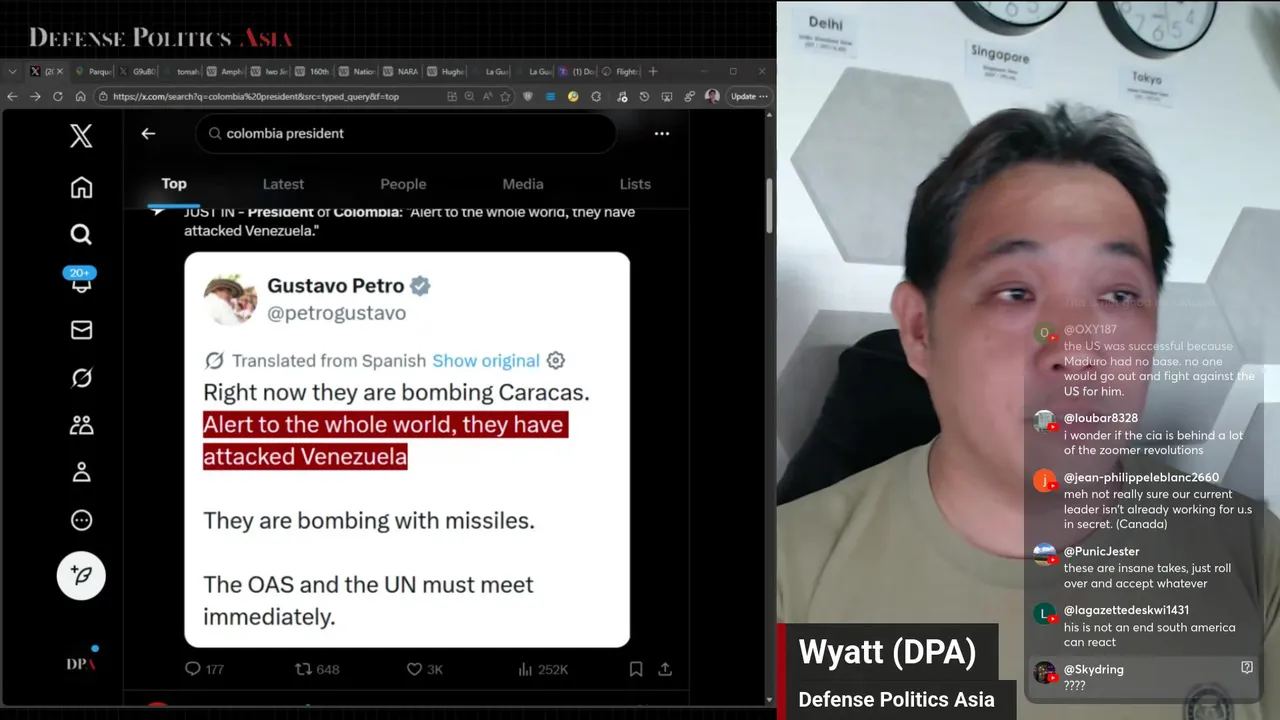Click chat username @PunicJester
The width and height of the screenshot is (1280, 720).
[1101, 551]
